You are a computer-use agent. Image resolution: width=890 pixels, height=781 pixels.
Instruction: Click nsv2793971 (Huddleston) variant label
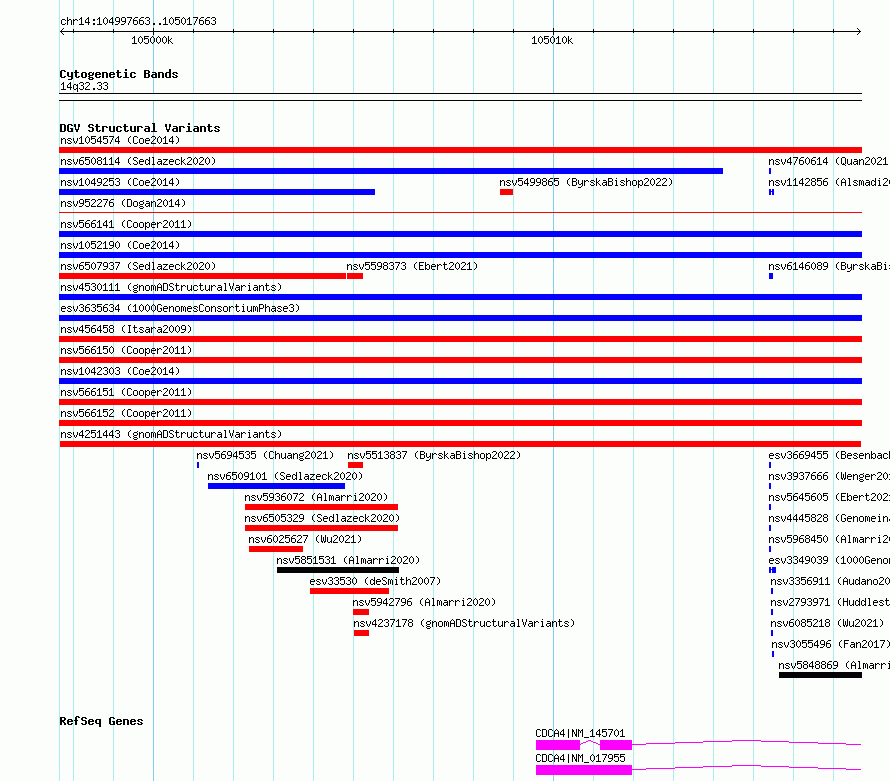pyautogui.click(x=829, y=602)
